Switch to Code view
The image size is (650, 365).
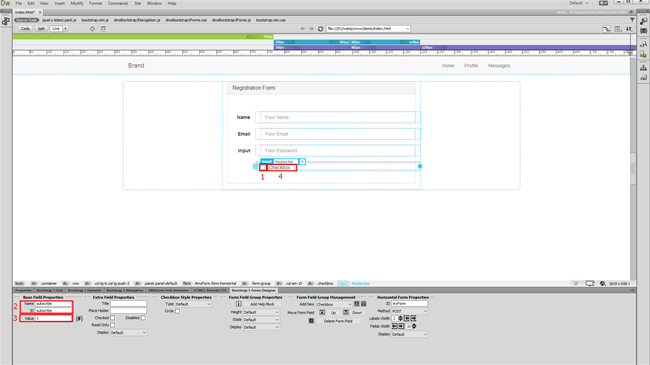click(25, 29)
